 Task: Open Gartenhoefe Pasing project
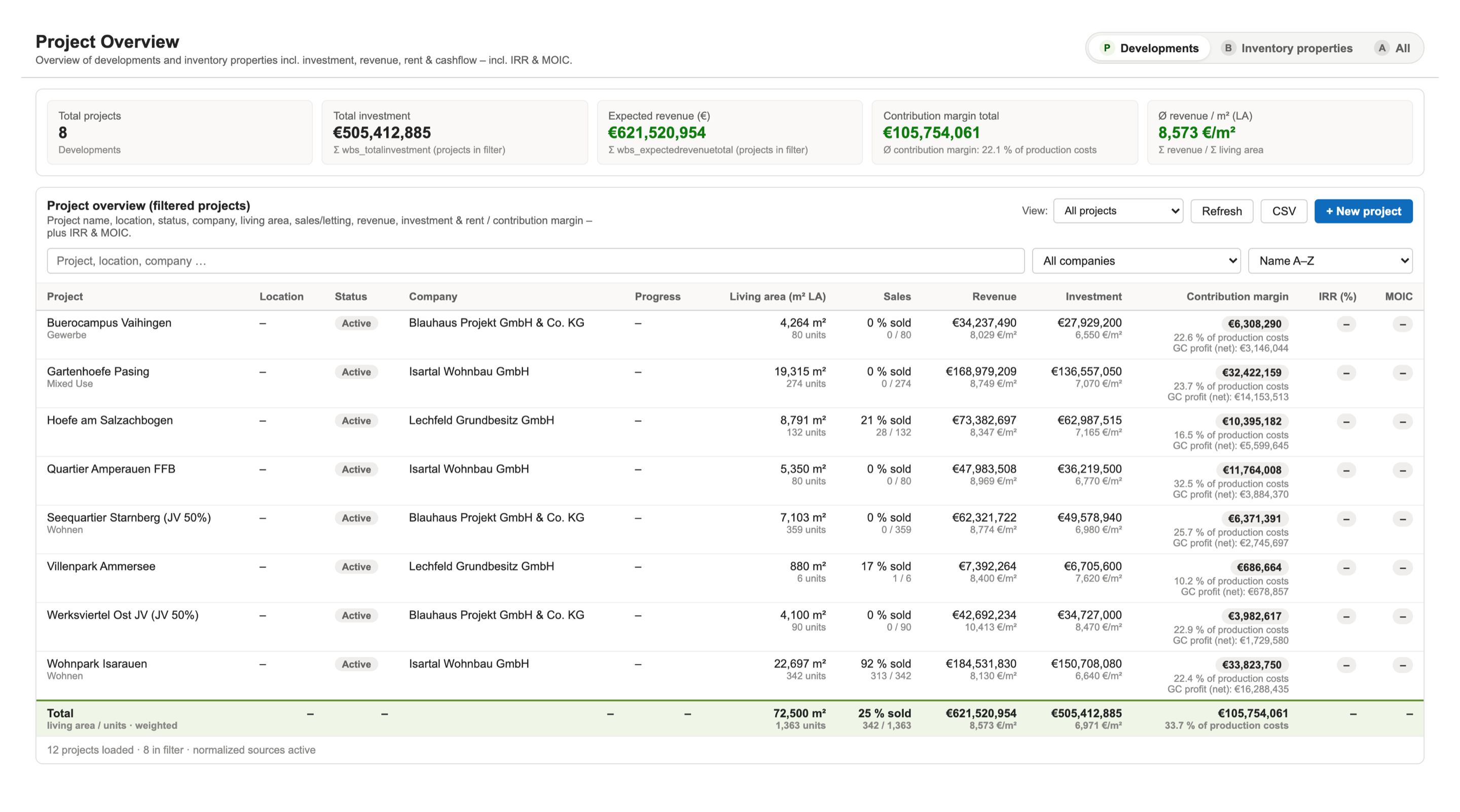98,371
